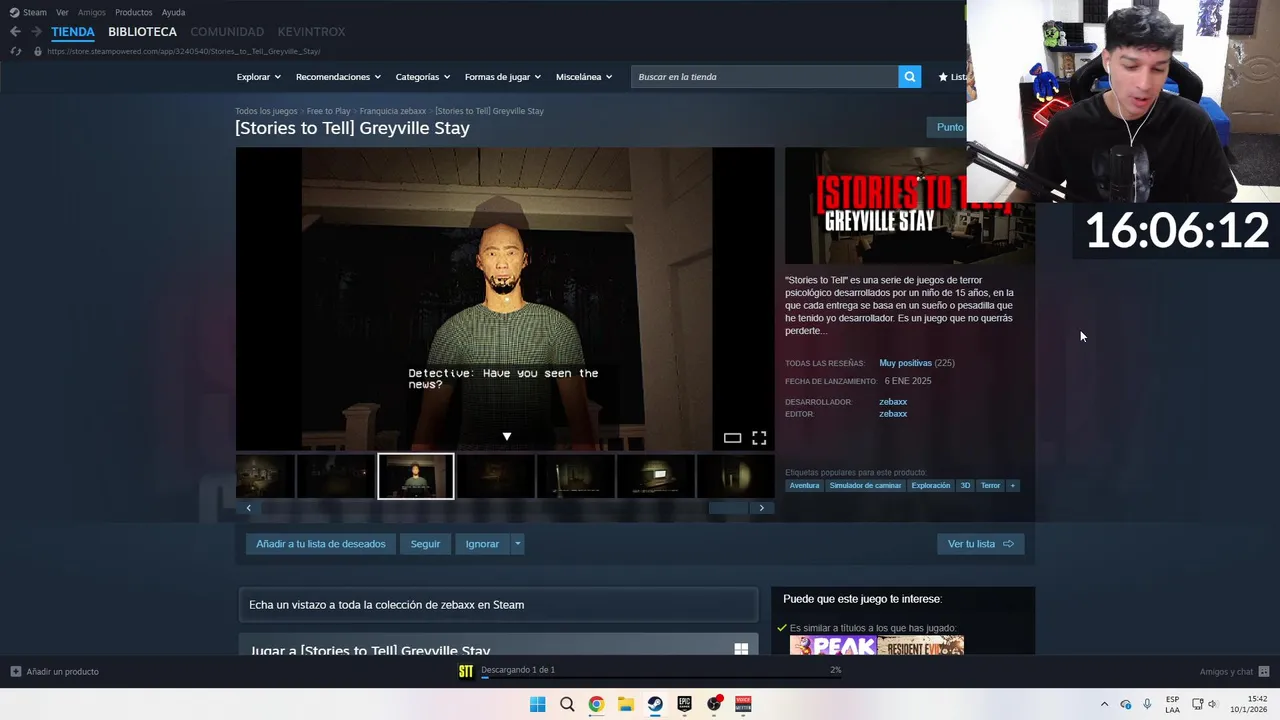Click the volume speaker tray icon
Image resolution: width=1280 pixels, height=720 pixels.
point(1212,704)
